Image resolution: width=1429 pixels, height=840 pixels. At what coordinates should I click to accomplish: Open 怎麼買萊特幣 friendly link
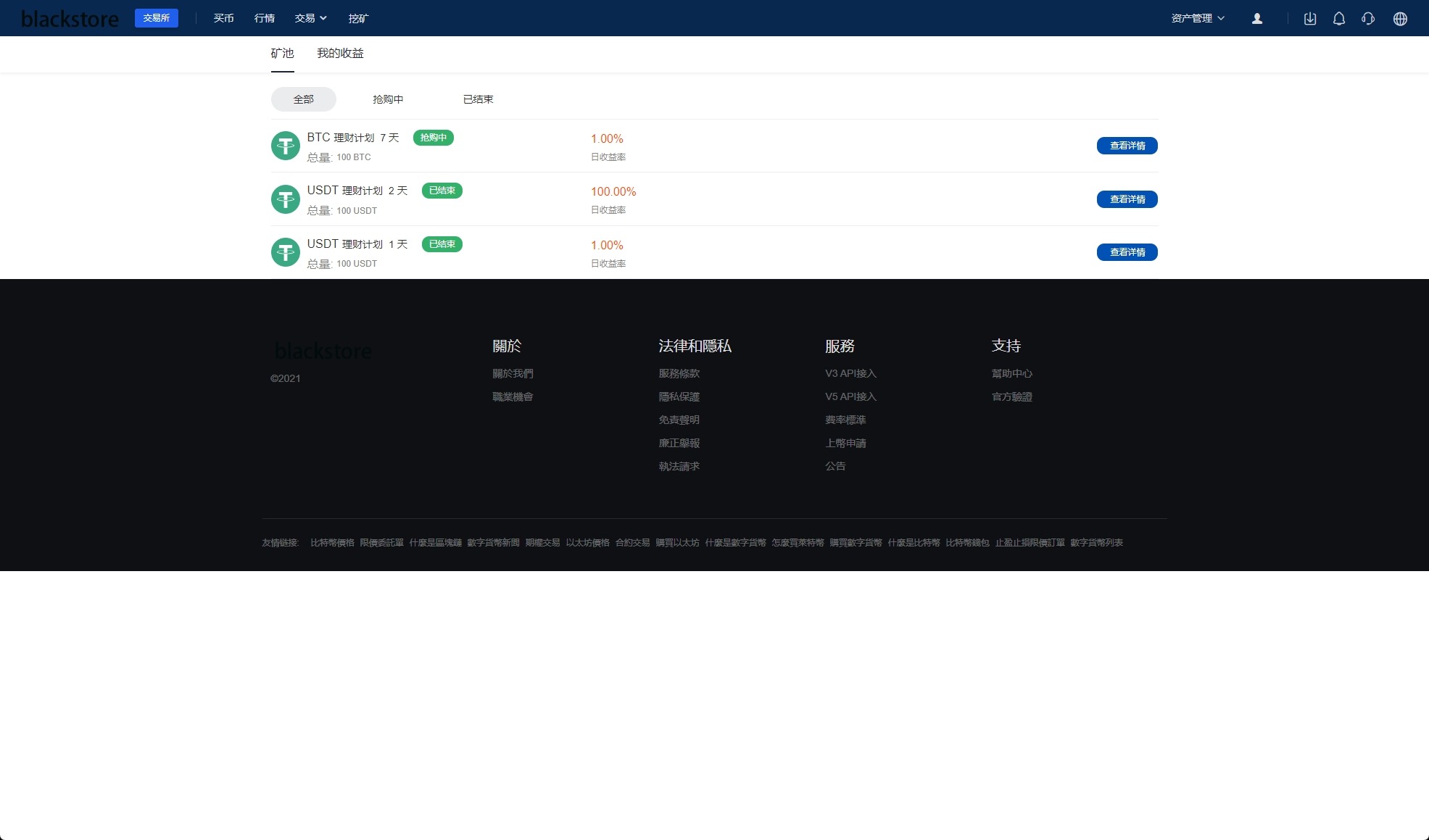798,543
